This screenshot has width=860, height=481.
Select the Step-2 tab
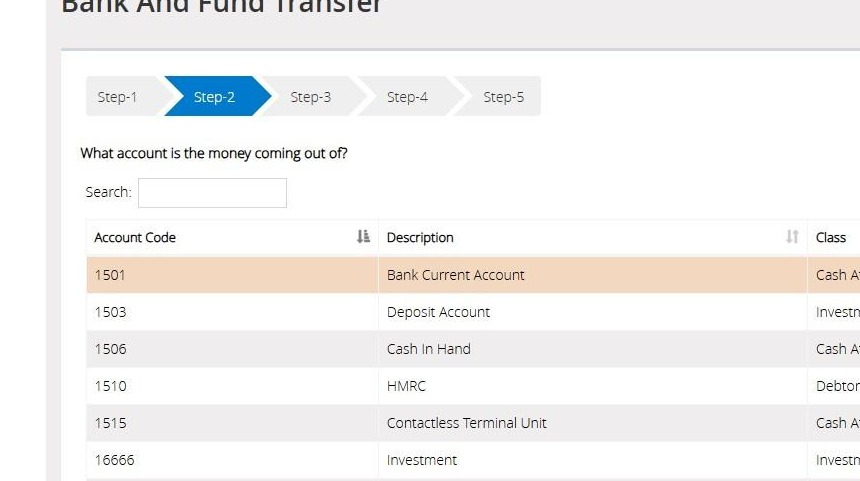pos(215,97)
